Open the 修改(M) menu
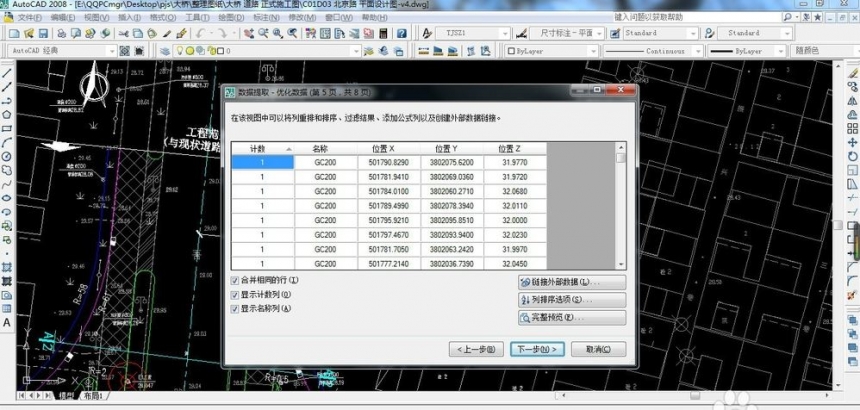Image resolution: width=860 pixels, height=410 pixels. [x=302, y=18]
